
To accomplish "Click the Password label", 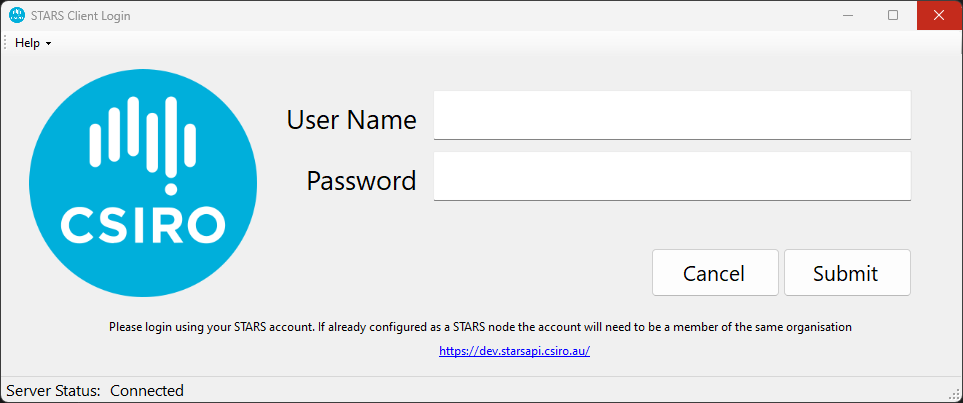I will tap(361, 180).
